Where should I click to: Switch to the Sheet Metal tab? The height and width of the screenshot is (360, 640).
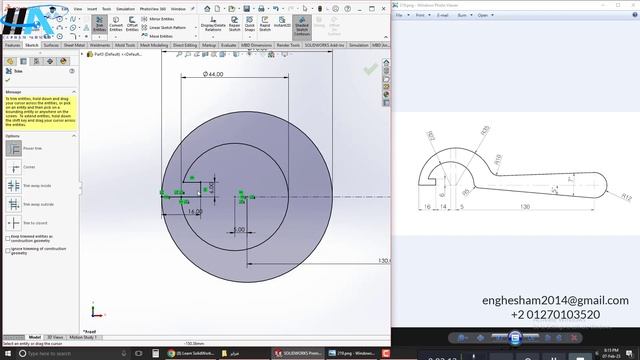(x=74, y=45)
